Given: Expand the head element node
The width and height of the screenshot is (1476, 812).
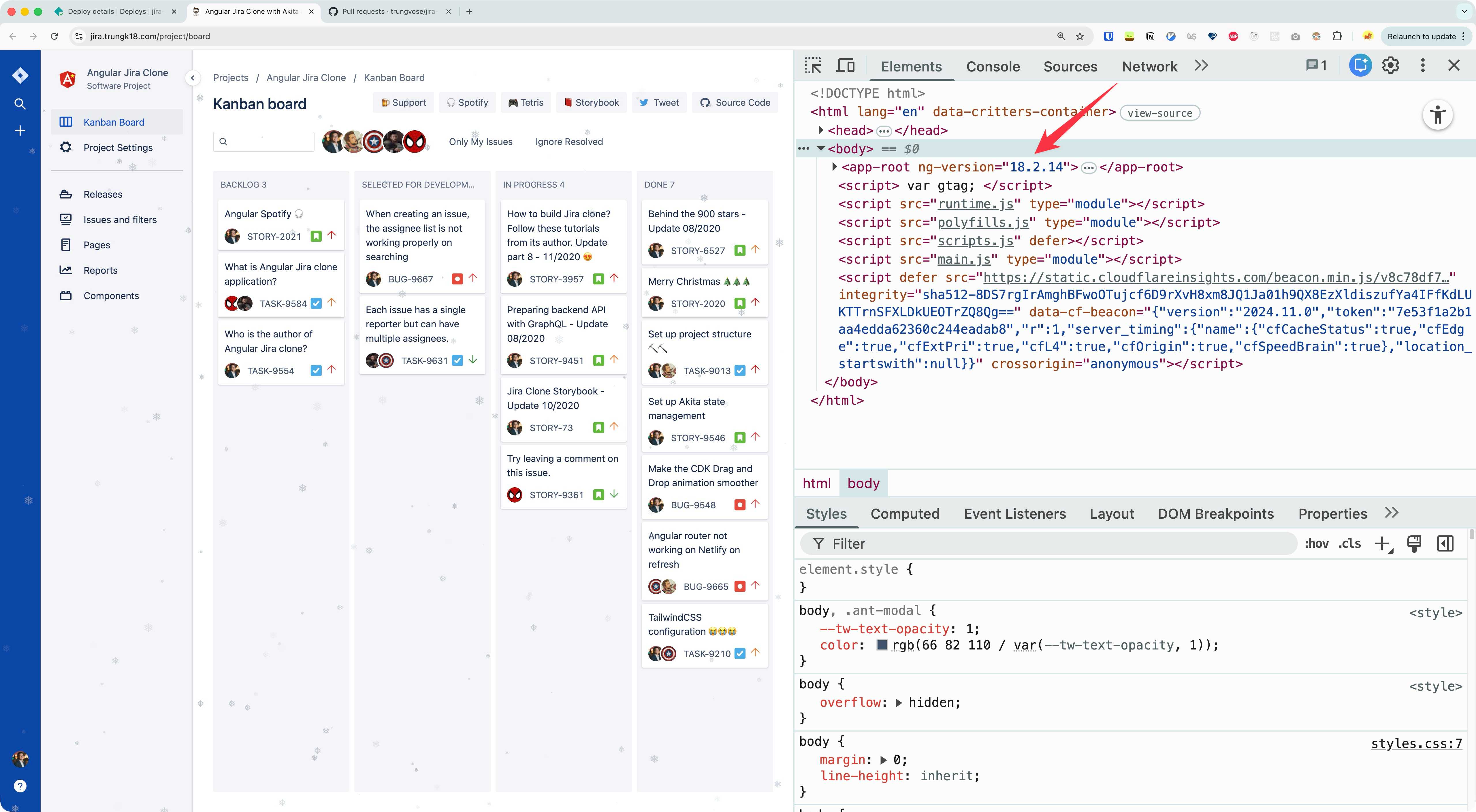Looking at the screenshot, I should 820,130.
